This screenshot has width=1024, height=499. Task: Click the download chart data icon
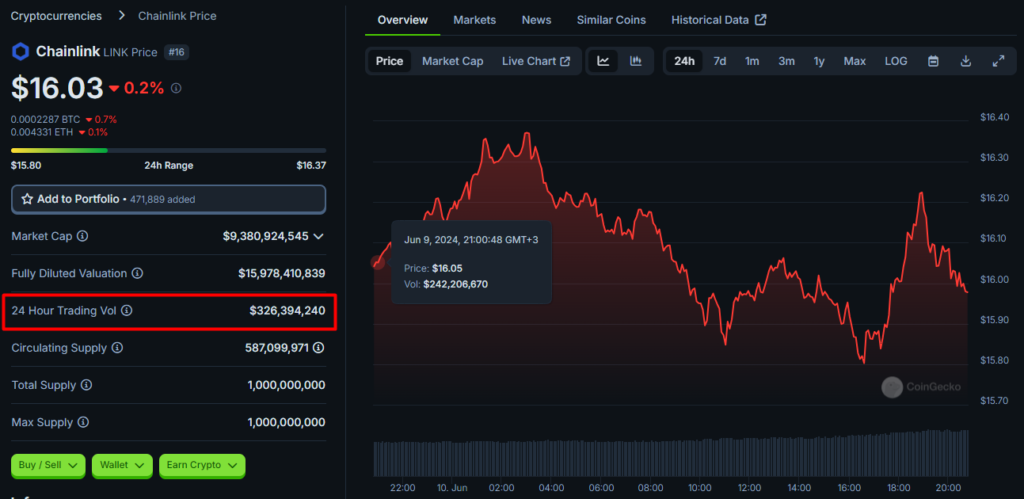pos(965,61)
